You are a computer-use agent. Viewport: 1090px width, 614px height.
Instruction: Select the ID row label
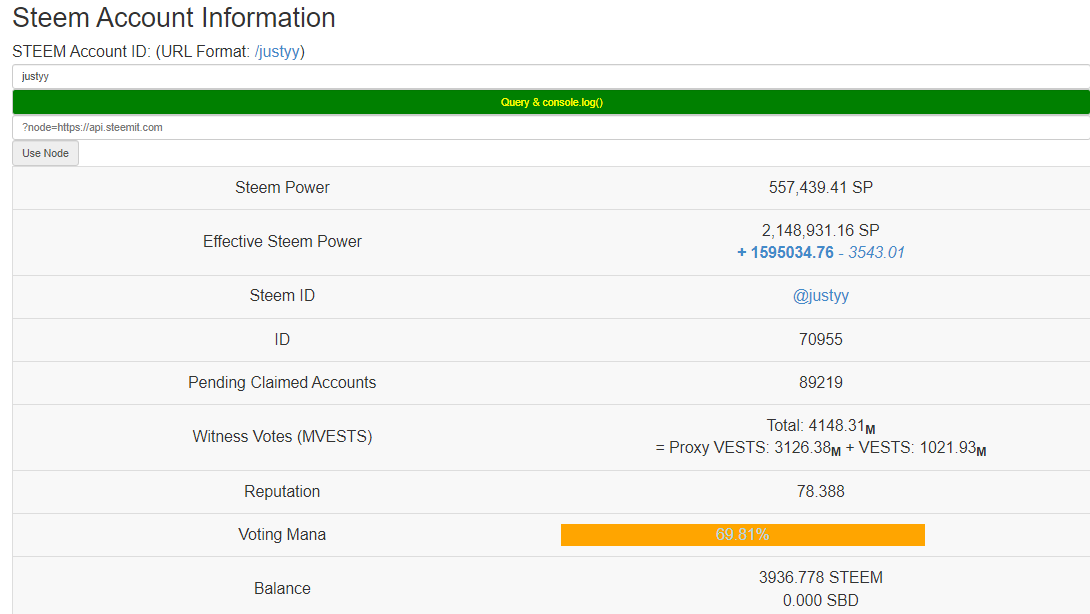pyautogui.click(x=282, y=339)
